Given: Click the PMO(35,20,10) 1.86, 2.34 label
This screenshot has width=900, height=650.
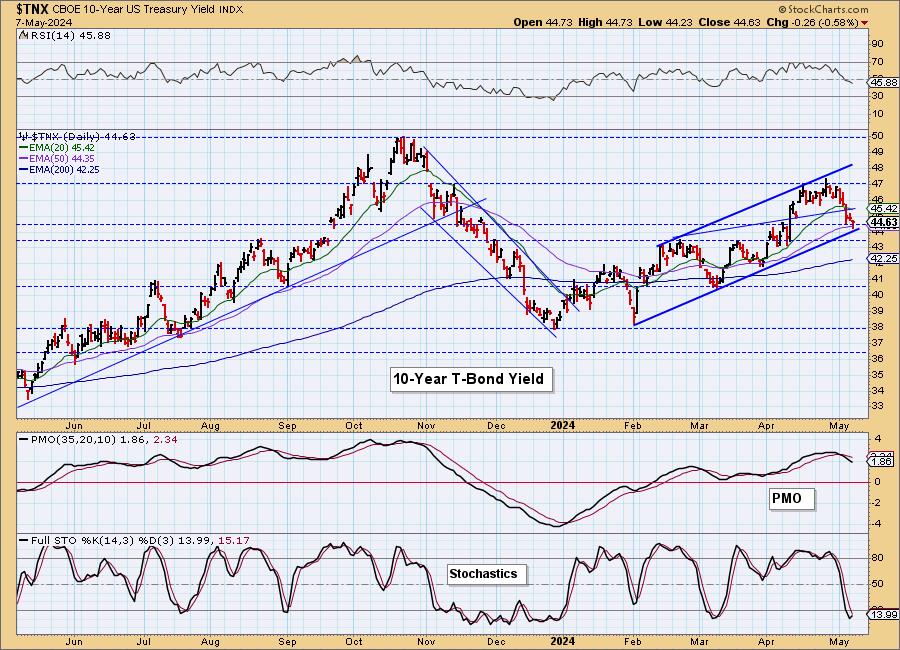Looking at the screenshot, I should point(98,439).
